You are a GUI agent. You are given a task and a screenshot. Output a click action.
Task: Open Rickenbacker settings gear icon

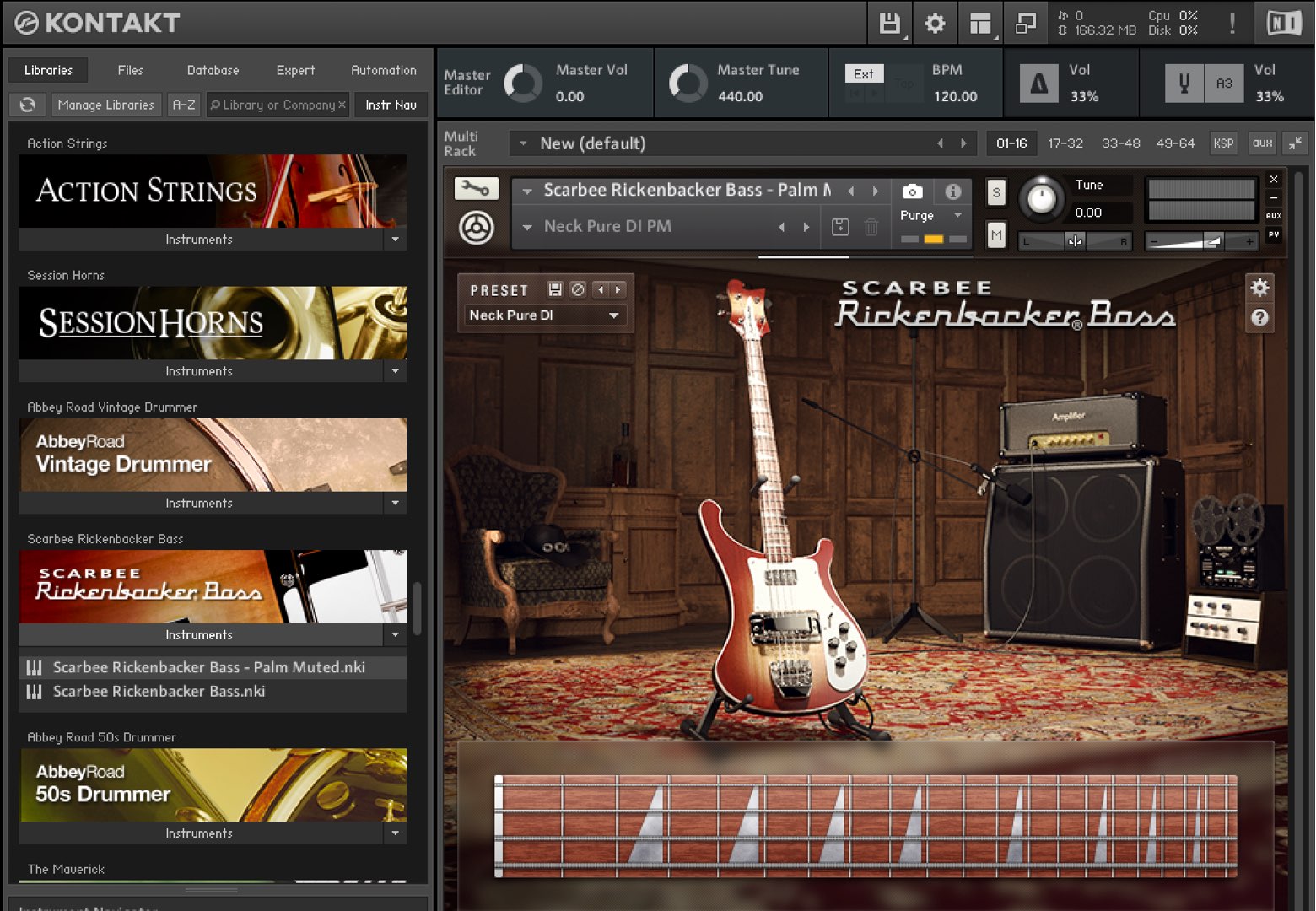[x=1259, y=288]
